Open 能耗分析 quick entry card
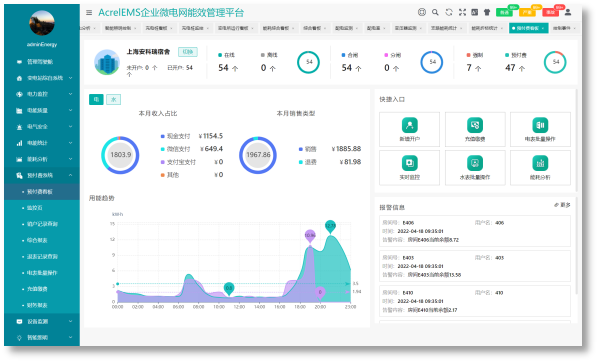Viewport: 599px width, 363px height. (x=540, y=168)
